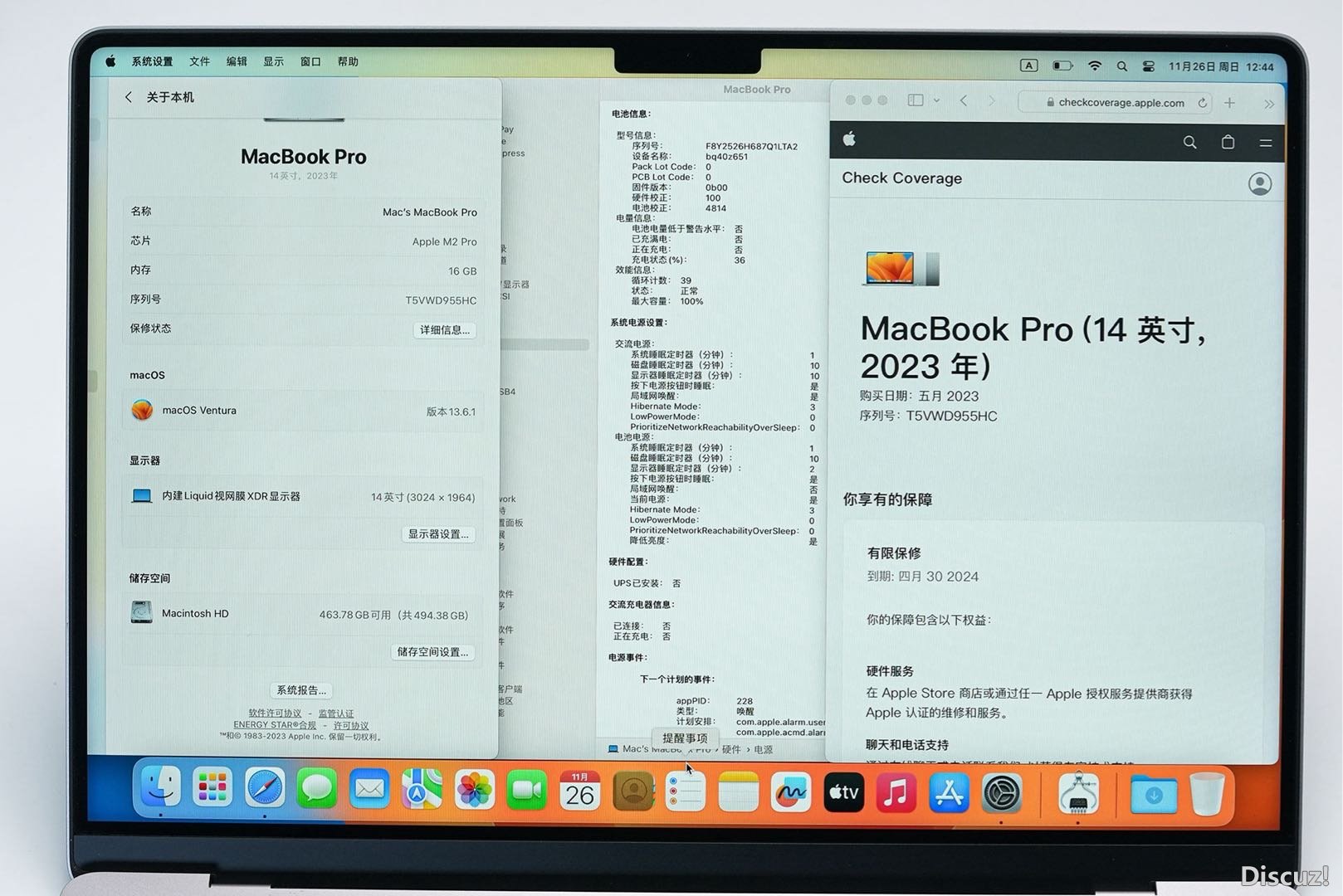Viewport: 1343px width, 896px height.
Task: Reload the checkcoverage.apple.com page
Action: click(1202, 103)
